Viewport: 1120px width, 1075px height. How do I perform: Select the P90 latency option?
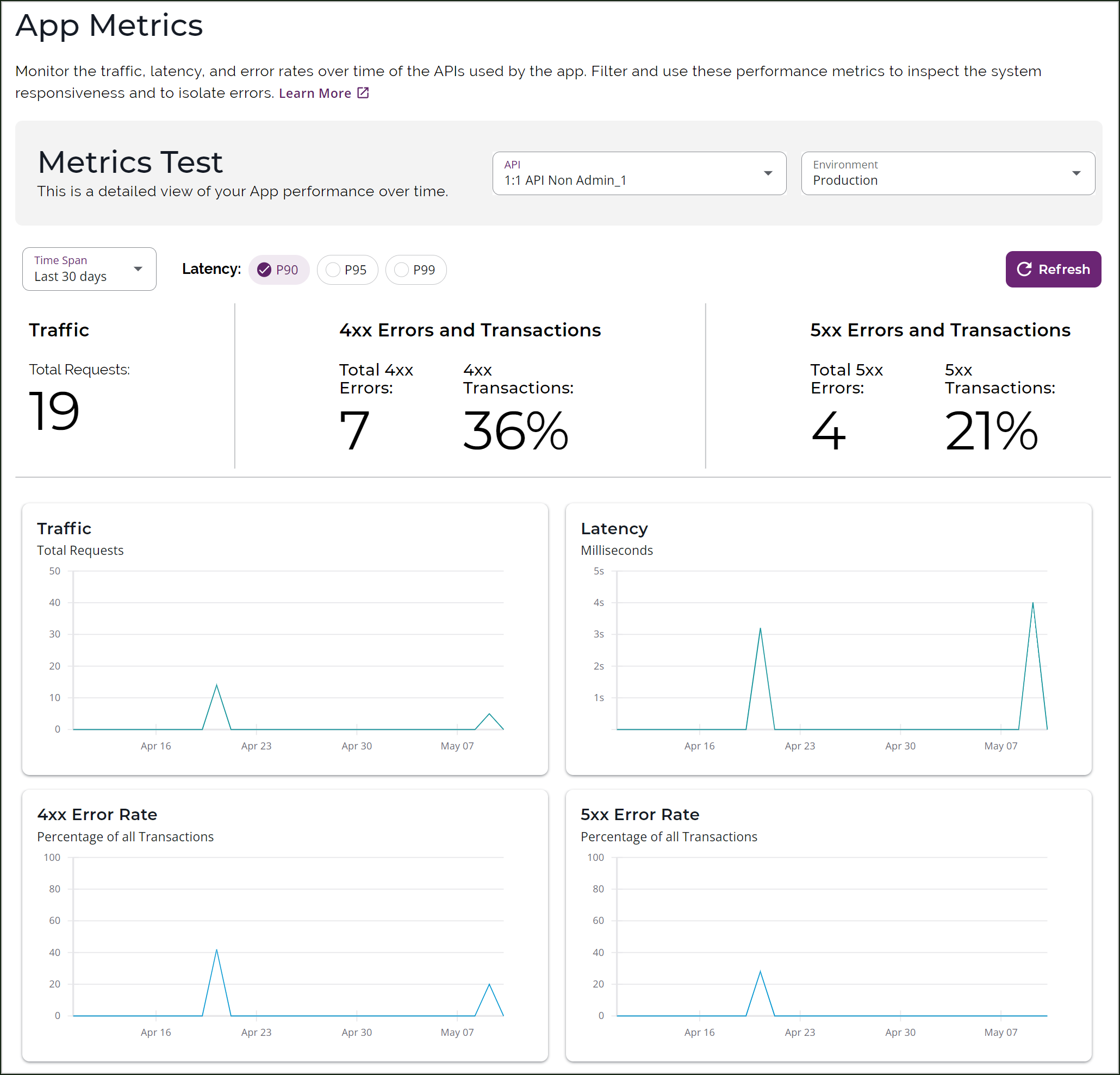click(x=279, y=270)
